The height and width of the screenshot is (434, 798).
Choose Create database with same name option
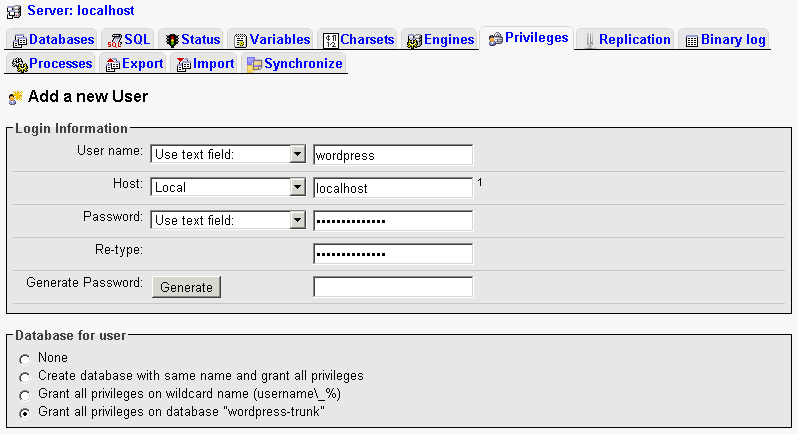click(25, 376)
